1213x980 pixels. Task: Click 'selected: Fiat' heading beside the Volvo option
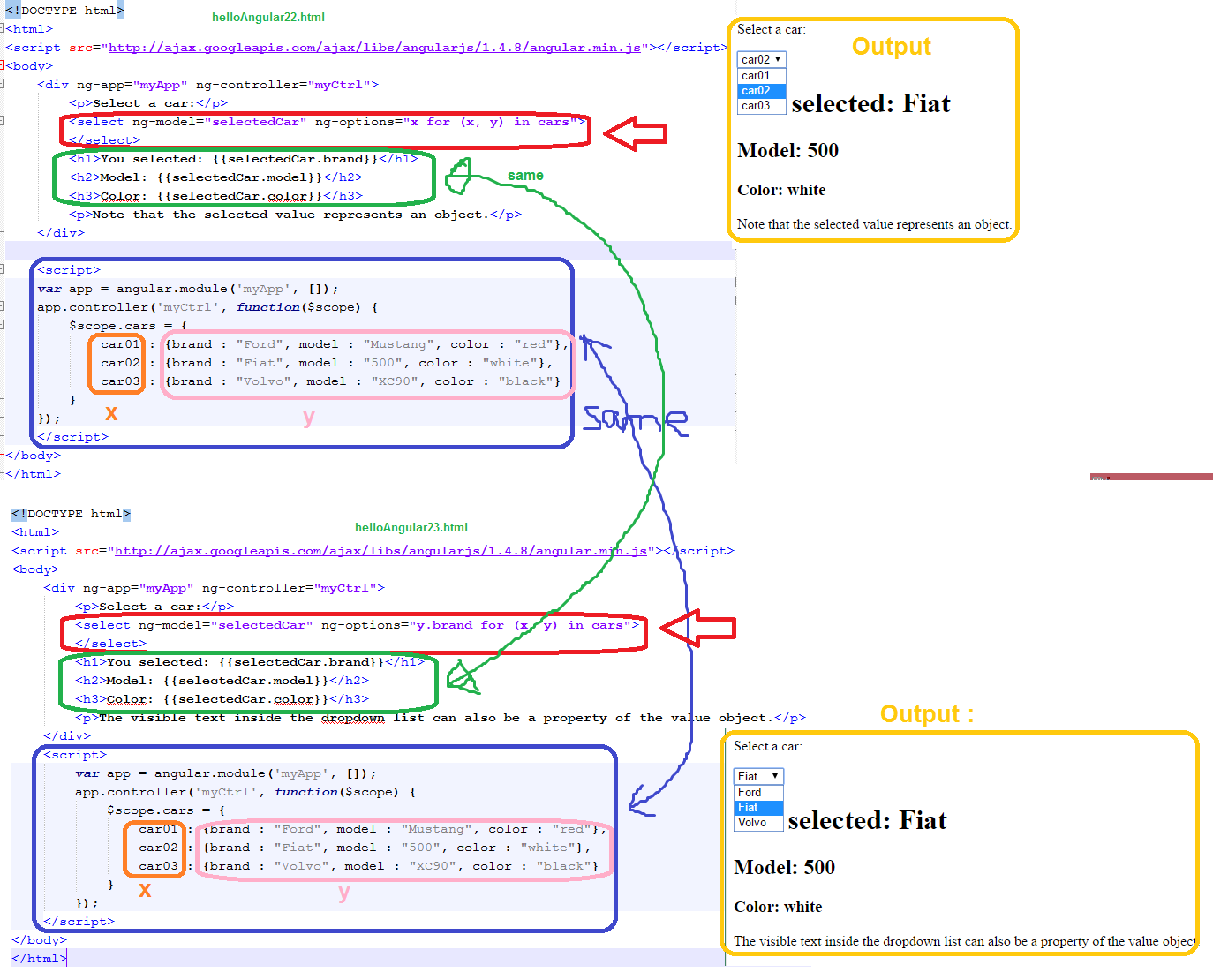[x=867, y=821]
